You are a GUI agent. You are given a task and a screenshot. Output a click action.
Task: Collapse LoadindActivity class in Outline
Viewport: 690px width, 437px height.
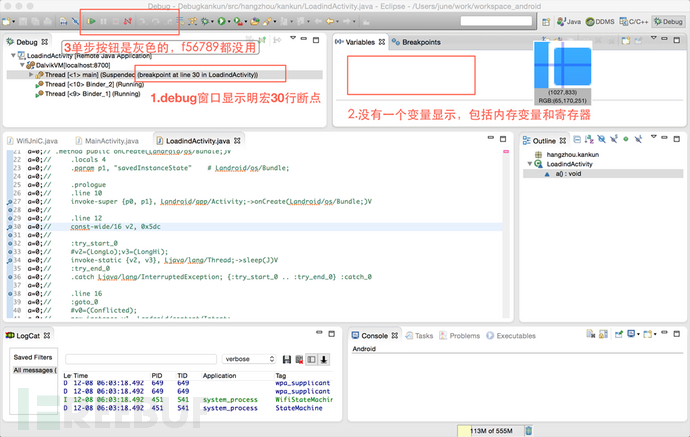click(x=531, y=164)
